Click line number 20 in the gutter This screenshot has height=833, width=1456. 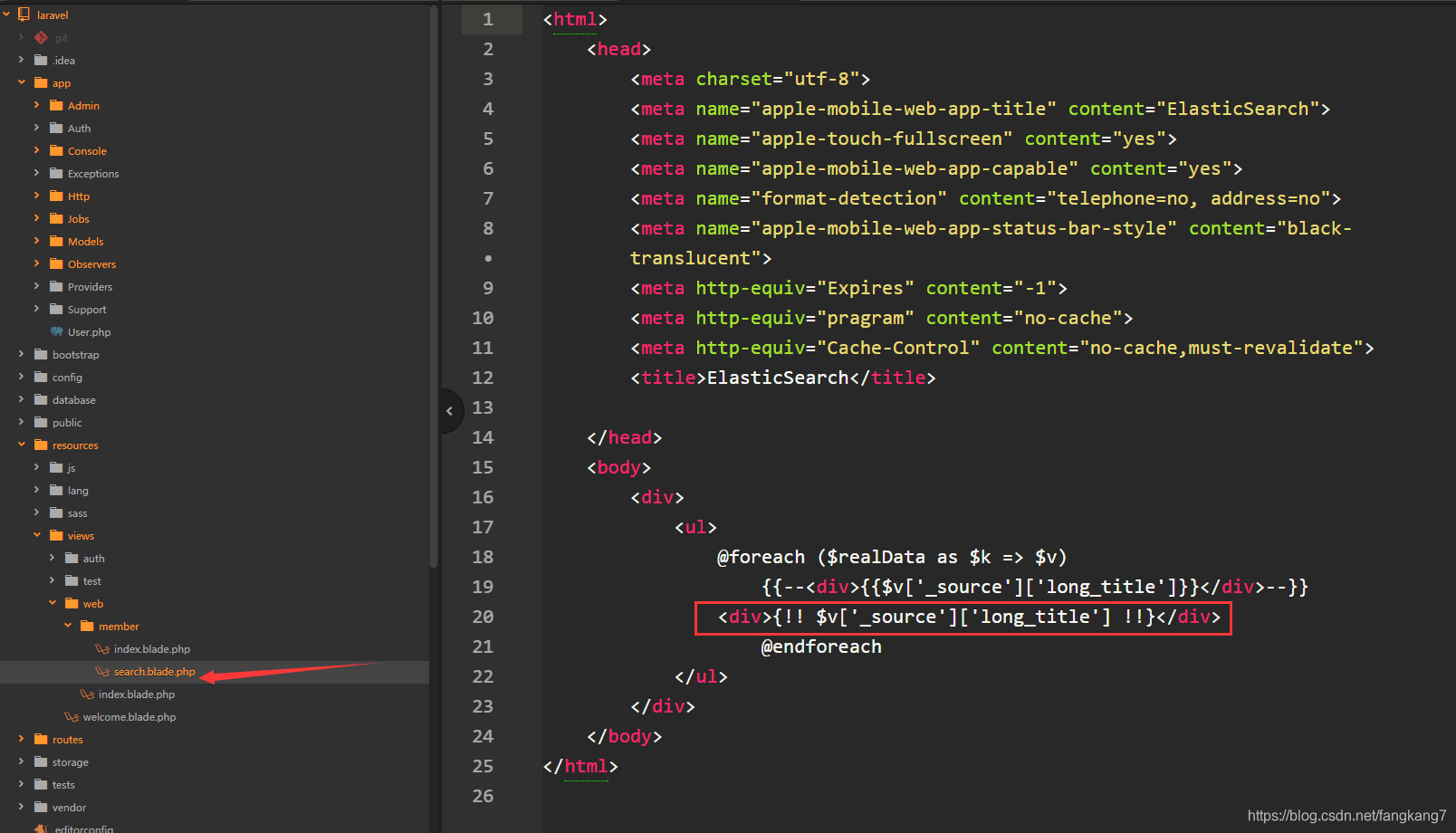(x=483, y=617)
